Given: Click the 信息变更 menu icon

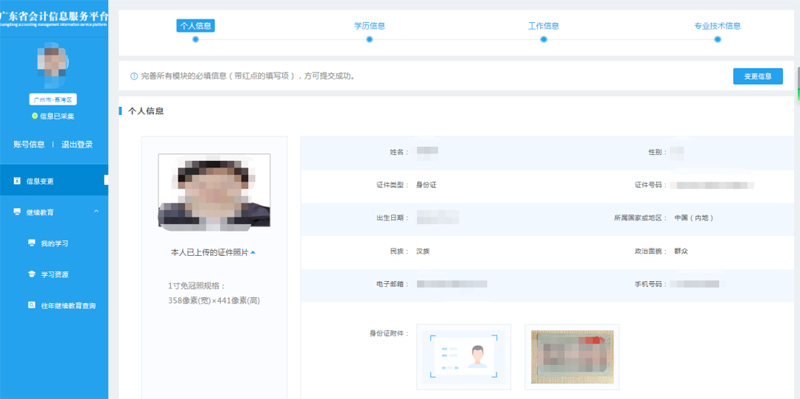Looking at the screenshot, I should pyautogui.click(x=17, y=181).
